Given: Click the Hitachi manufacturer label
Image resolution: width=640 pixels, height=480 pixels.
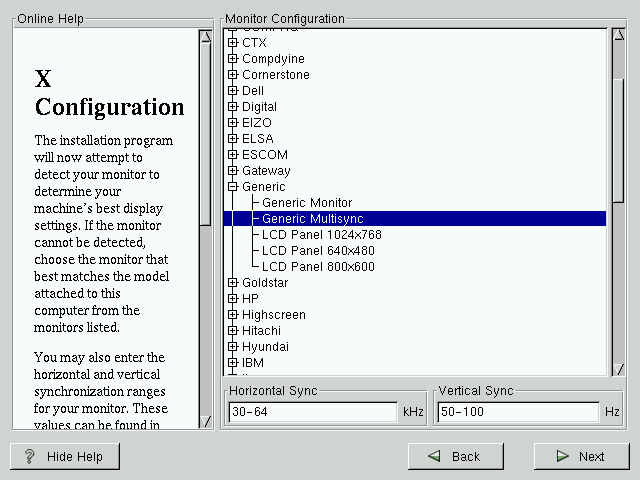Looking at the screenshot, I should click(261, 331).
